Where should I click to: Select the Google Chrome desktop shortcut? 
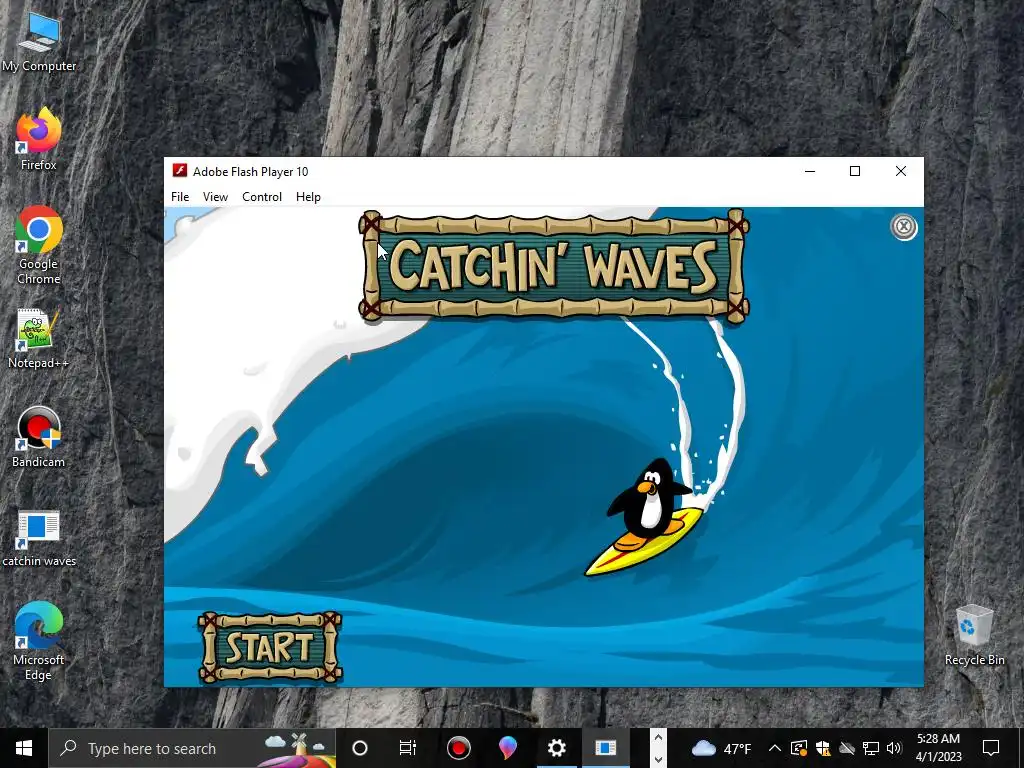(39, 246)
